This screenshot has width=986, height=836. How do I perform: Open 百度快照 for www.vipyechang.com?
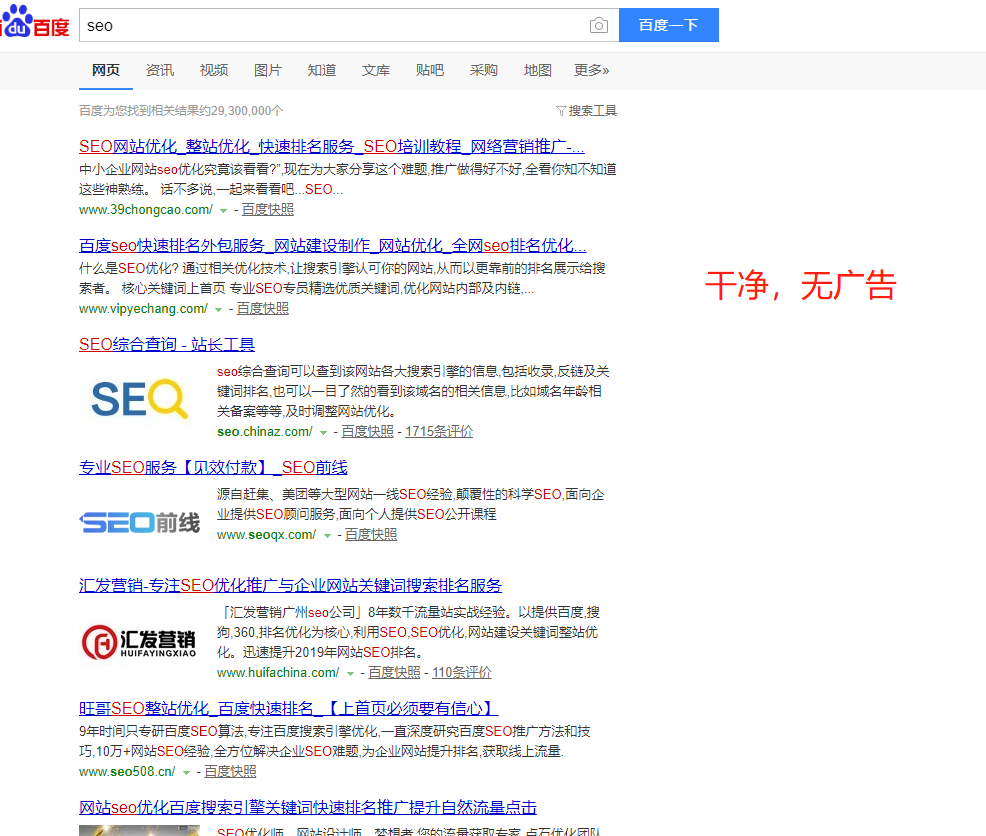(263, 308)
